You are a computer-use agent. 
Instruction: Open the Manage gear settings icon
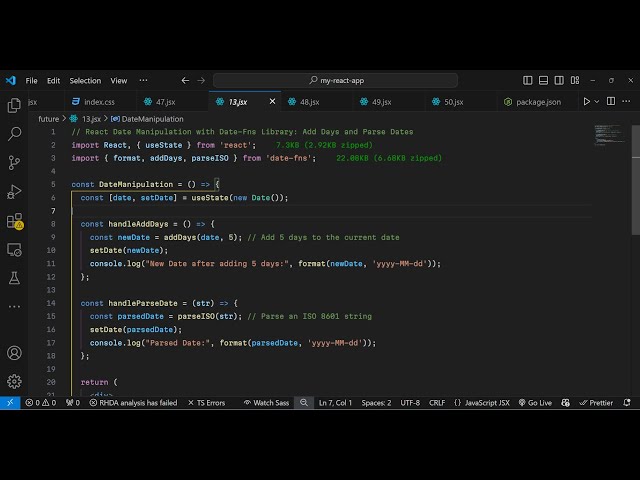[x=14, y=381]
